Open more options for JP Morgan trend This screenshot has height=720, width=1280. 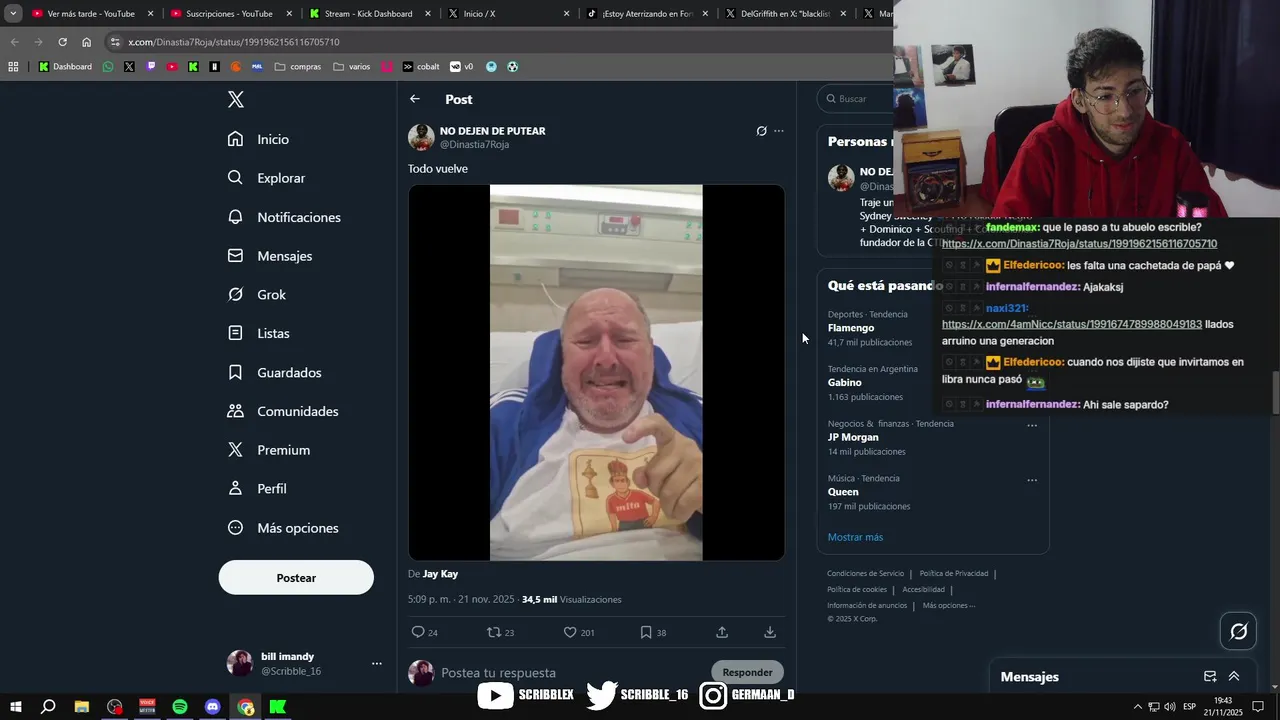1032,425
